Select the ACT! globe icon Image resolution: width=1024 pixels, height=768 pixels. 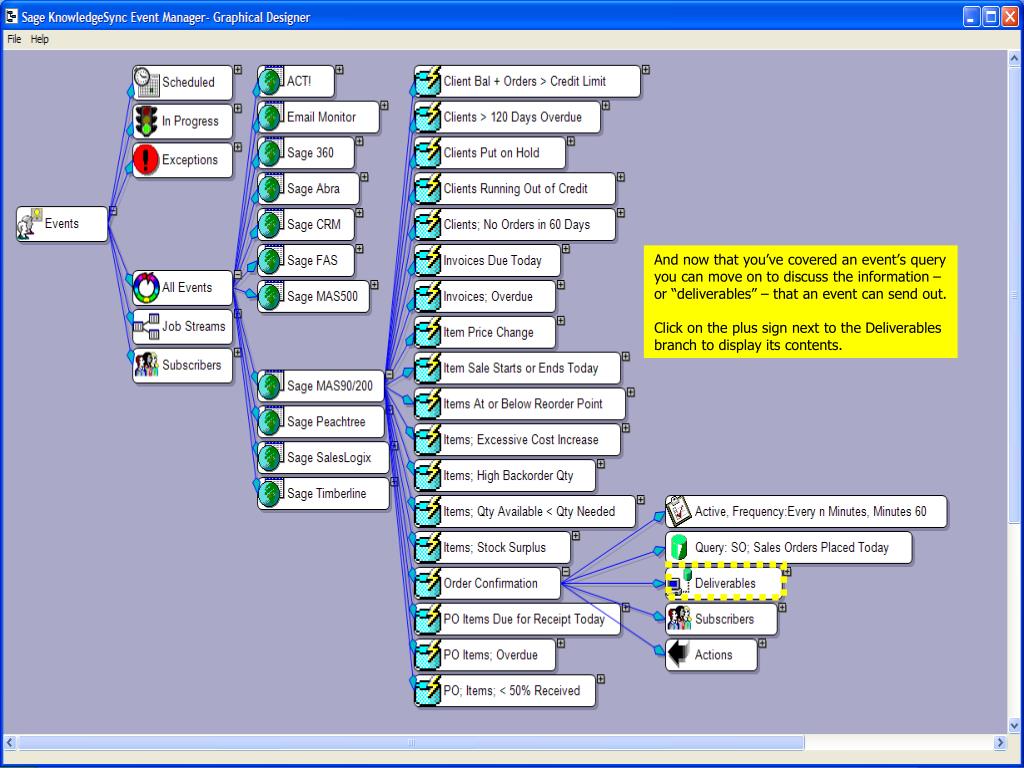tap(270, 82)
